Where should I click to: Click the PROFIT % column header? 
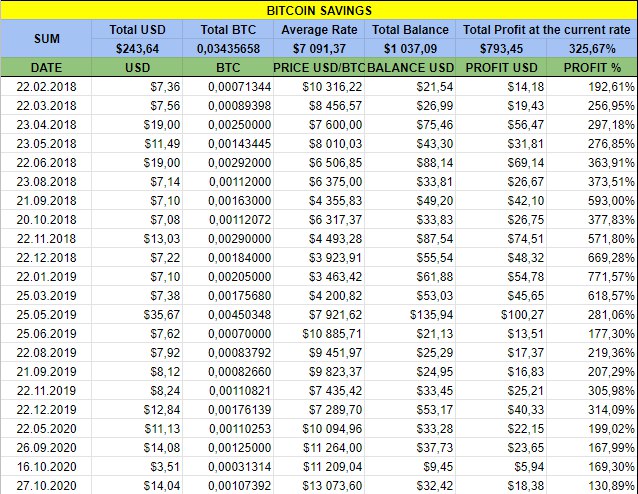point(592,67)
